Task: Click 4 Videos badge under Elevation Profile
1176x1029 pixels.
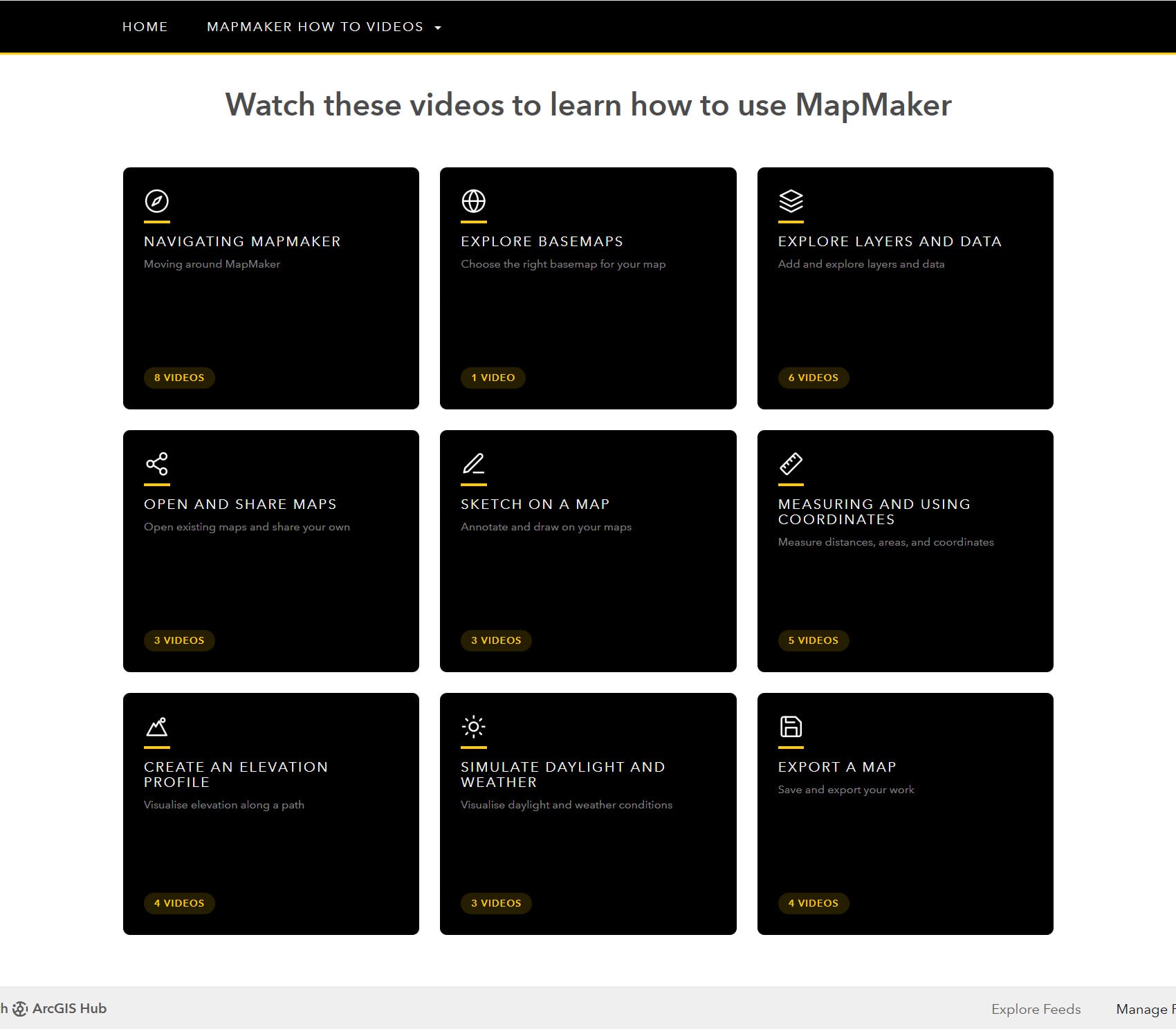Action: coord(179,903)
